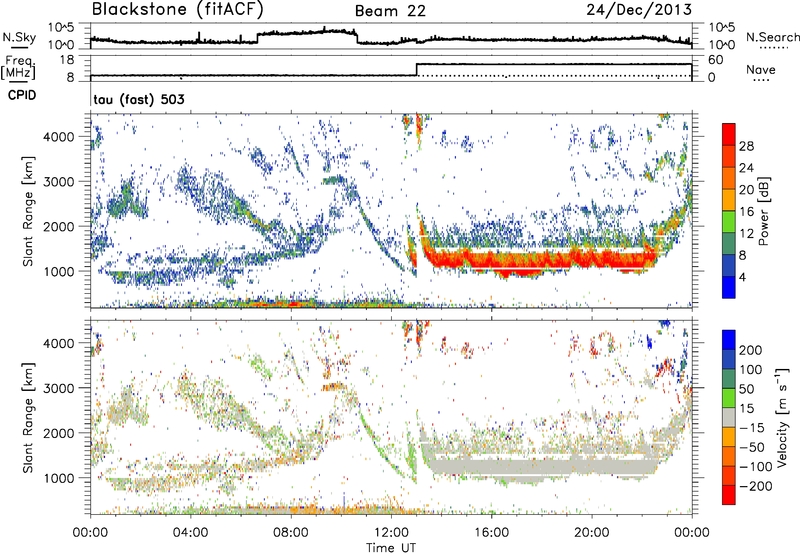Image resolution: width=800 pixels, height=554 pixels.
Task: Click the "Time UT" axis title
Action: (391, 548)
